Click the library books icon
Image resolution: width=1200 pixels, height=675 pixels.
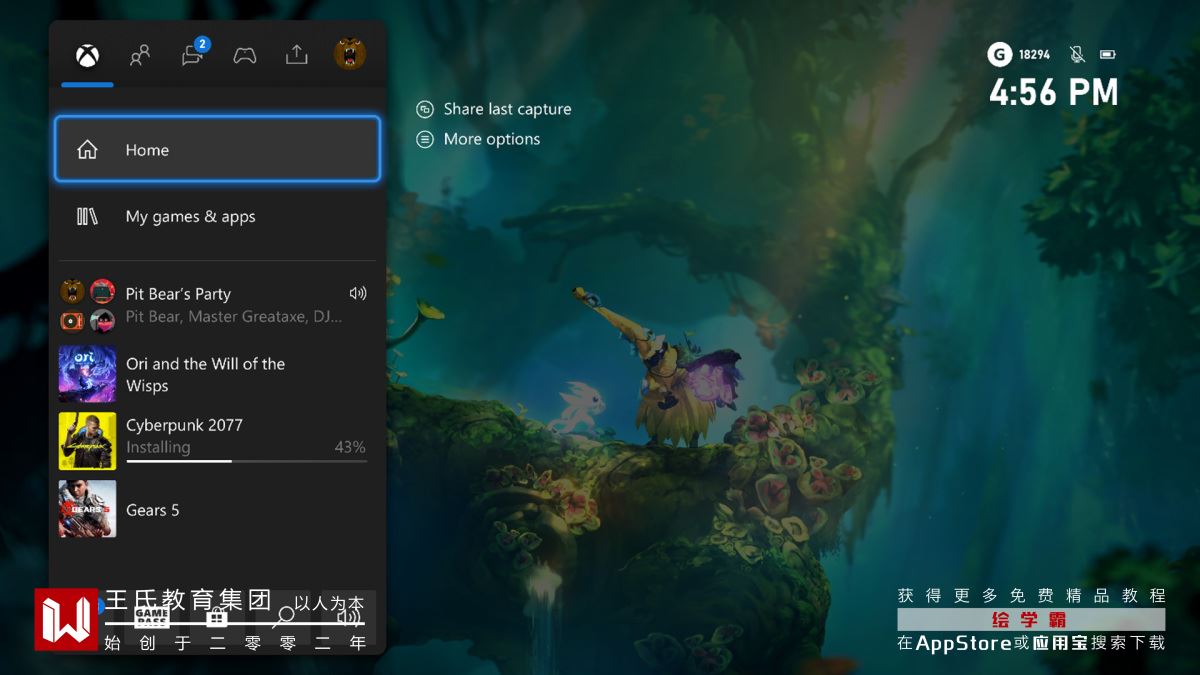pyautogui.click(x=88, y=216)
